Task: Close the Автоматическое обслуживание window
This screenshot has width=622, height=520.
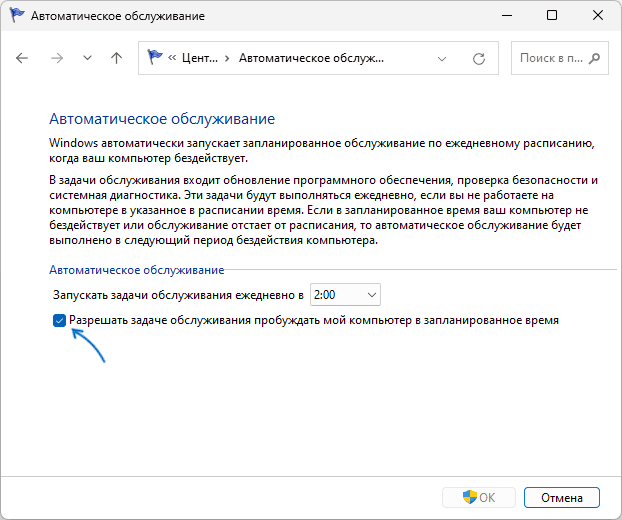Action: point(597,16)
